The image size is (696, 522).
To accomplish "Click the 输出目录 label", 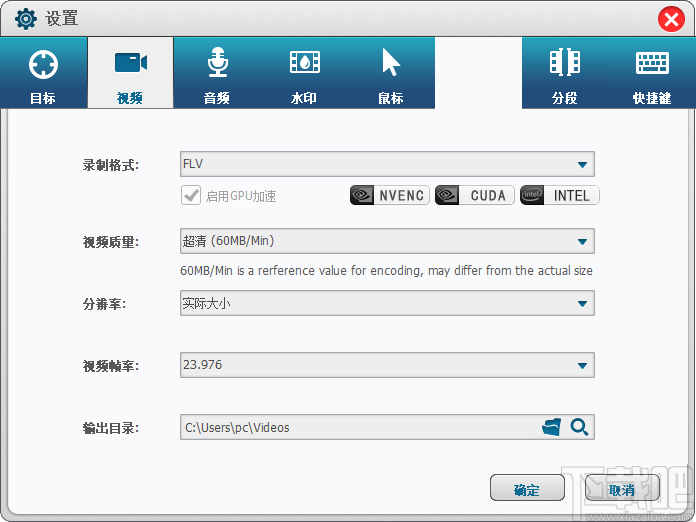I will click(111, 428).
